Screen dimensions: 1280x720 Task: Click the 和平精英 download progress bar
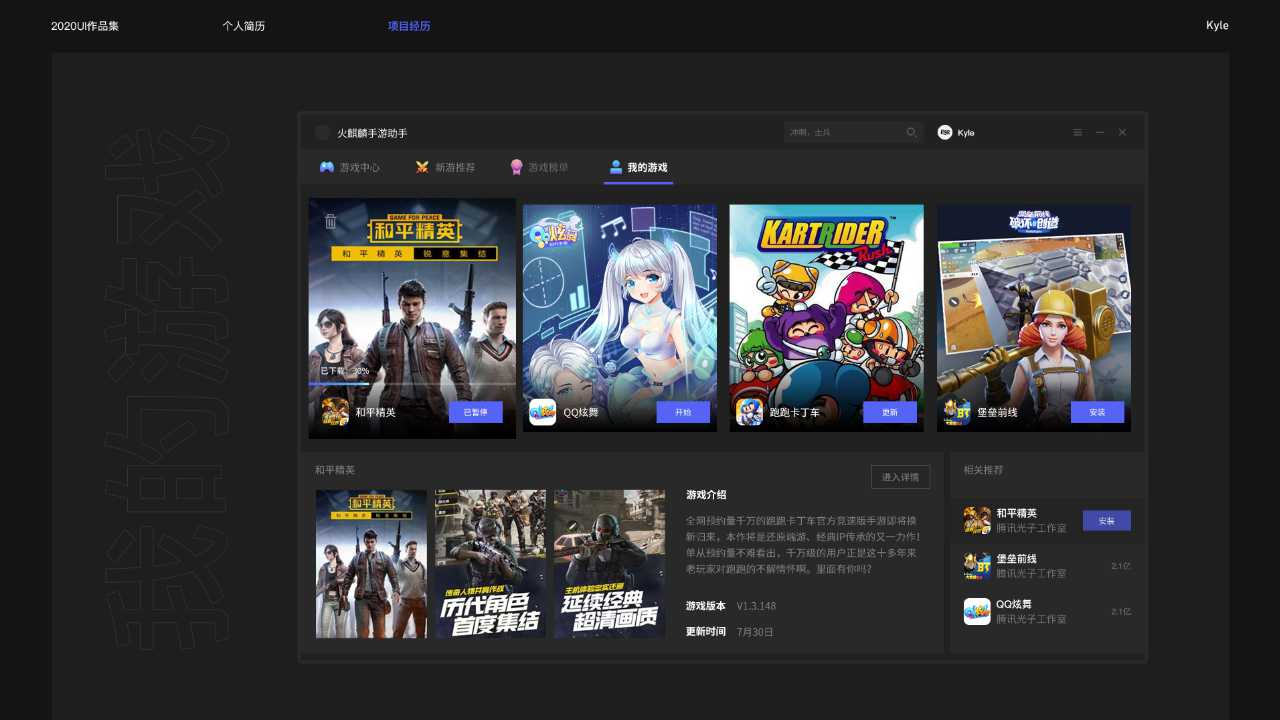[412, 384]
